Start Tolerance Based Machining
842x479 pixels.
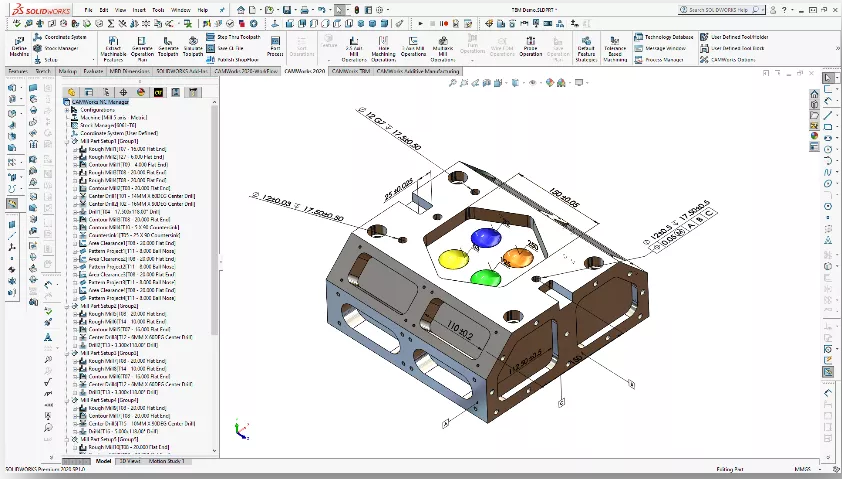[615, 48]
